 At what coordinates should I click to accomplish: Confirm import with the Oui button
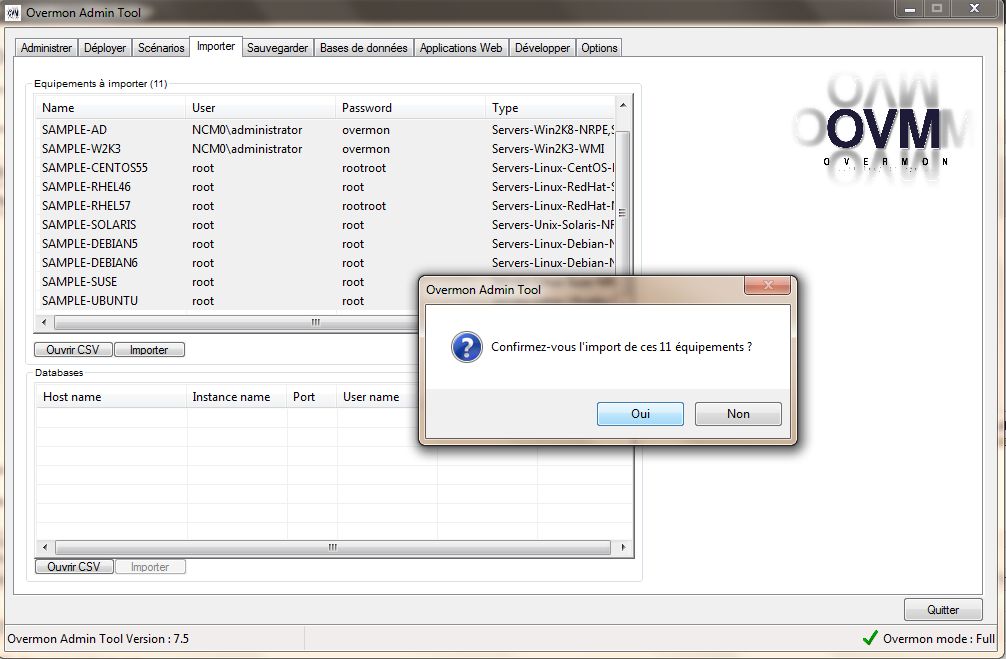point(640,414)
